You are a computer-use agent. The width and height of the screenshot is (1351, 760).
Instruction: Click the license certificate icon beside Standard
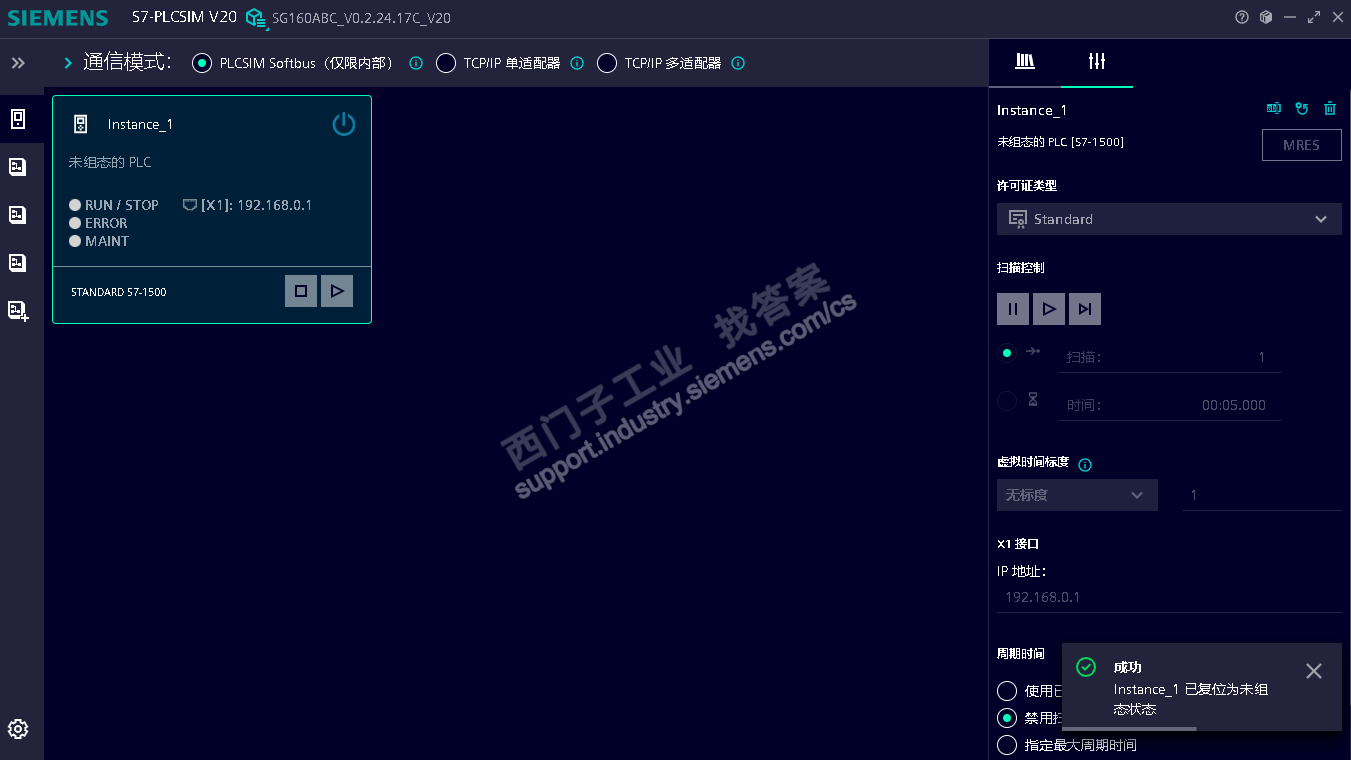(x=1018, y=219)
